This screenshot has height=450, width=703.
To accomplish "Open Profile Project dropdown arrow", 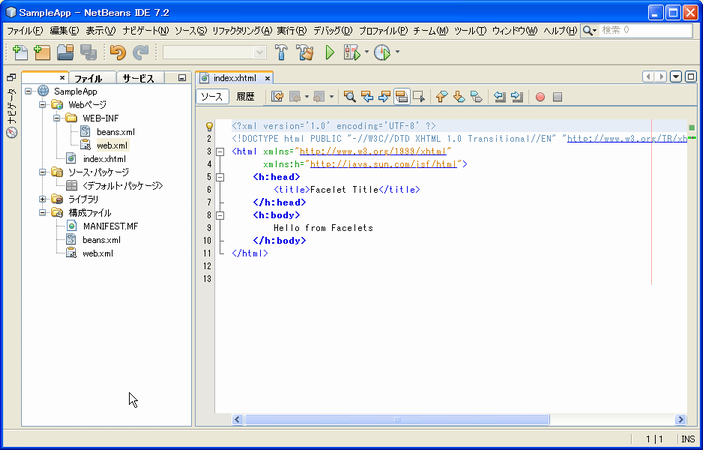I will coord(397,52).
